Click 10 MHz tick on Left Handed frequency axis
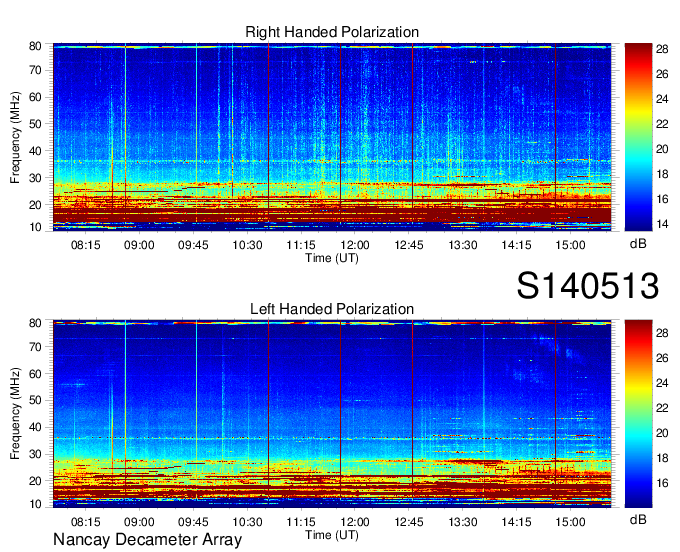The height and width of the screenshot is (552, 680). tap(35, 504)
